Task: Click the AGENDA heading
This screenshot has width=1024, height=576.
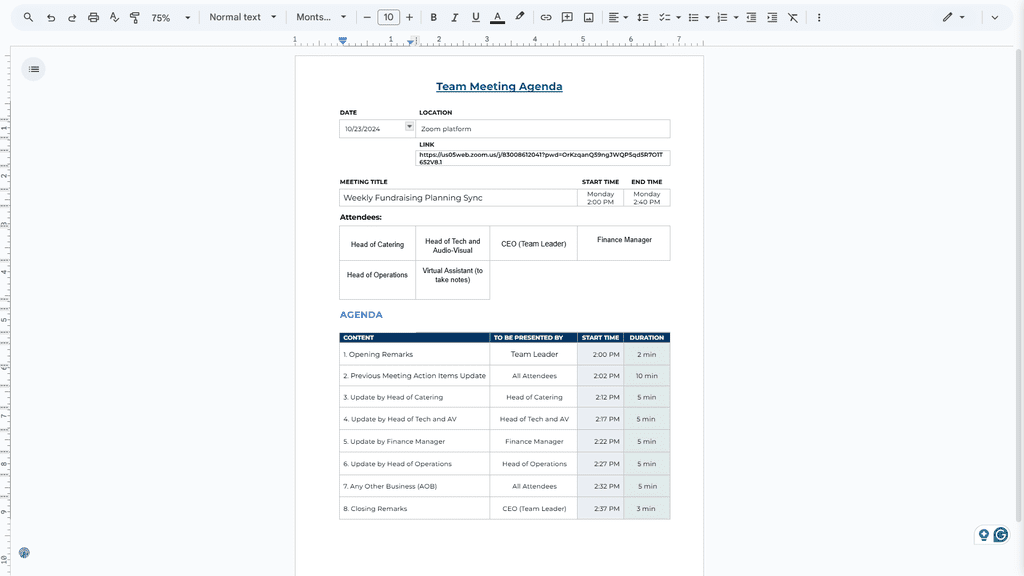Action: pyautogui.click(x=361, y=315)
